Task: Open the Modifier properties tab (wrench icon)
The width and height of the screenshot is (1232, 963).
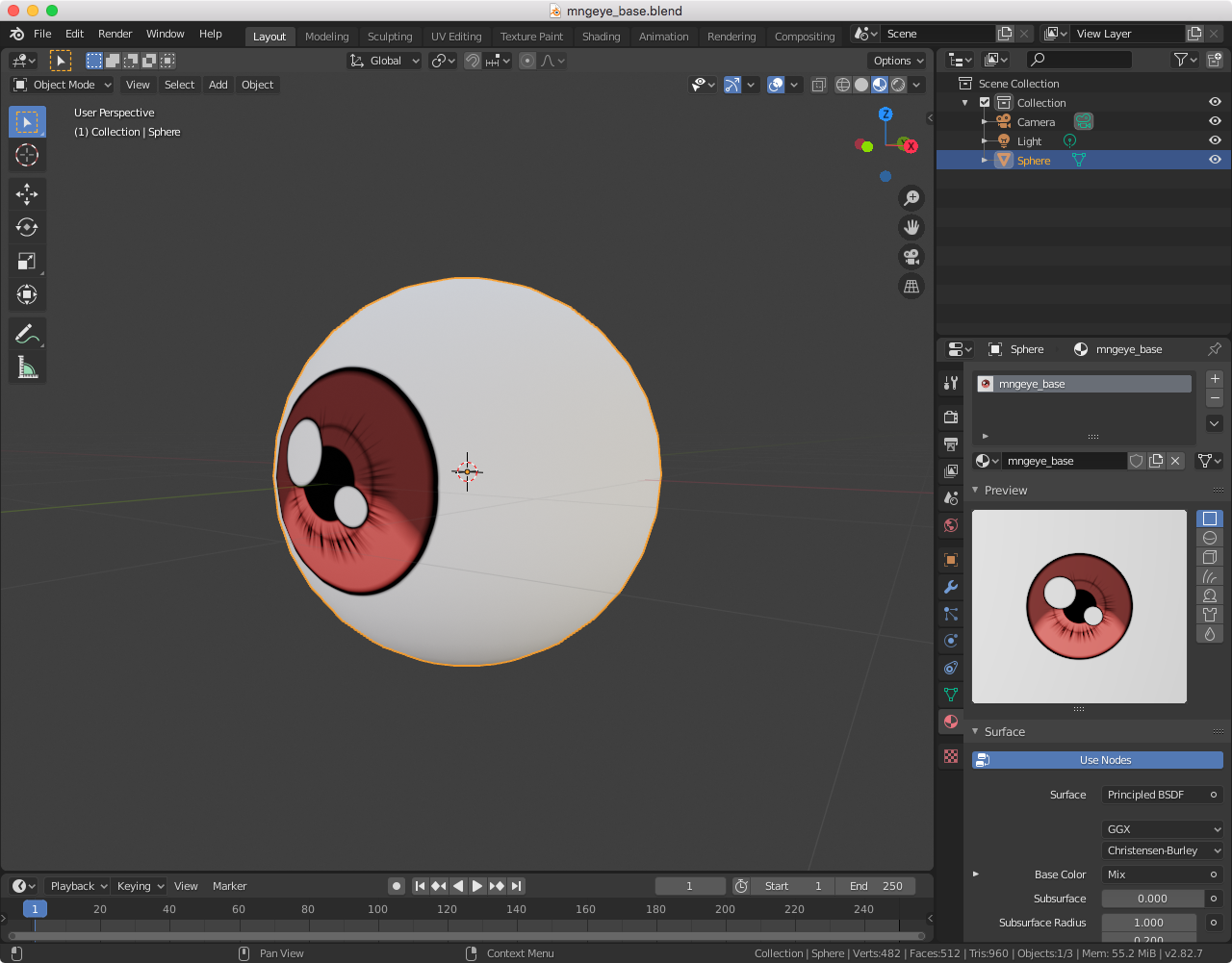Action: [951, 586]
